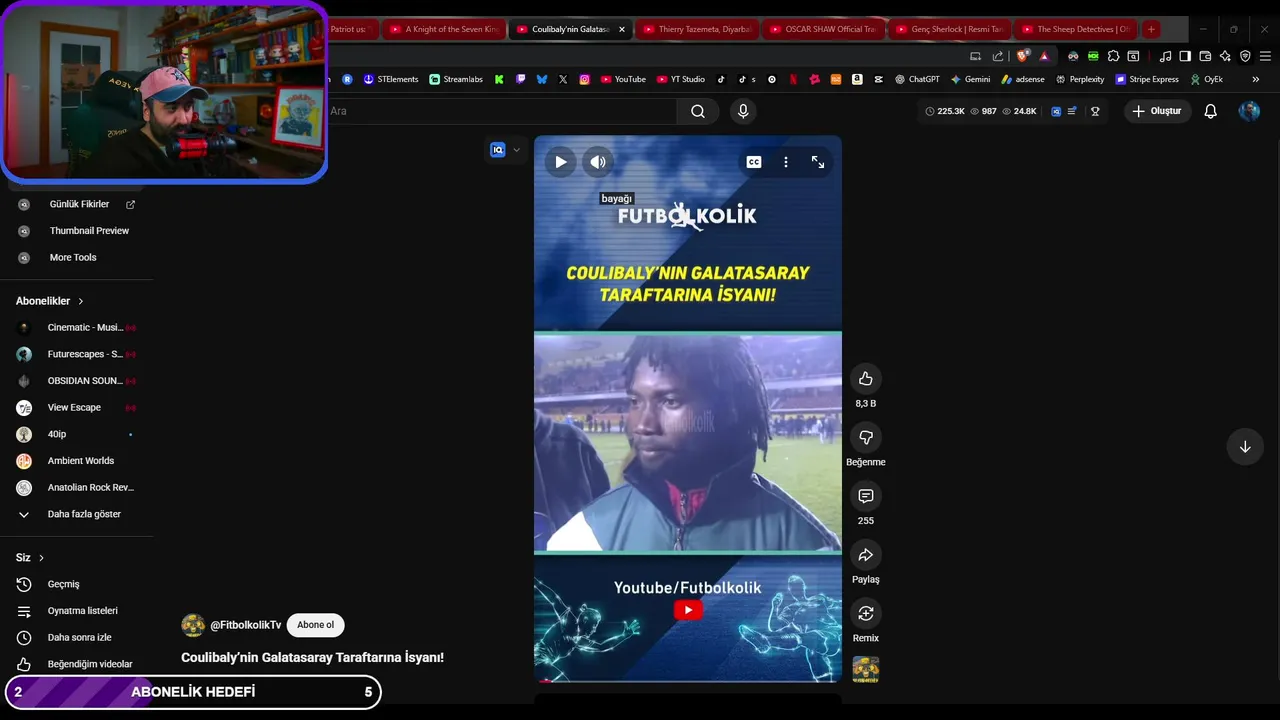Switch to Genç Sherlock Resmi browser tab
The image size is (1280, 720).
click(x=948, y=29)
